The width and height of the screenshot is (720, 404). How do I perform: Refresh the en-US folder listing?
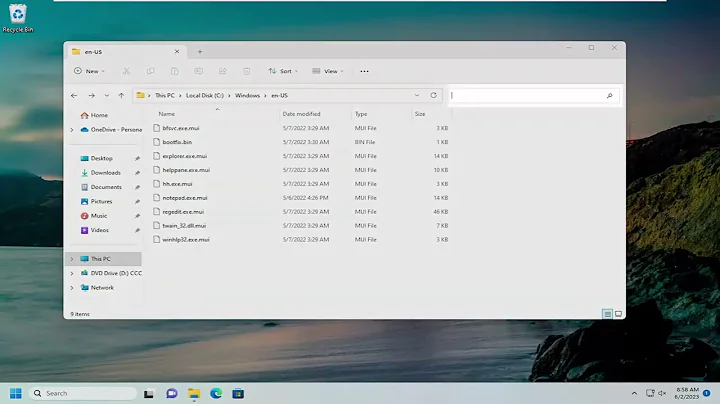pos(433,95)
